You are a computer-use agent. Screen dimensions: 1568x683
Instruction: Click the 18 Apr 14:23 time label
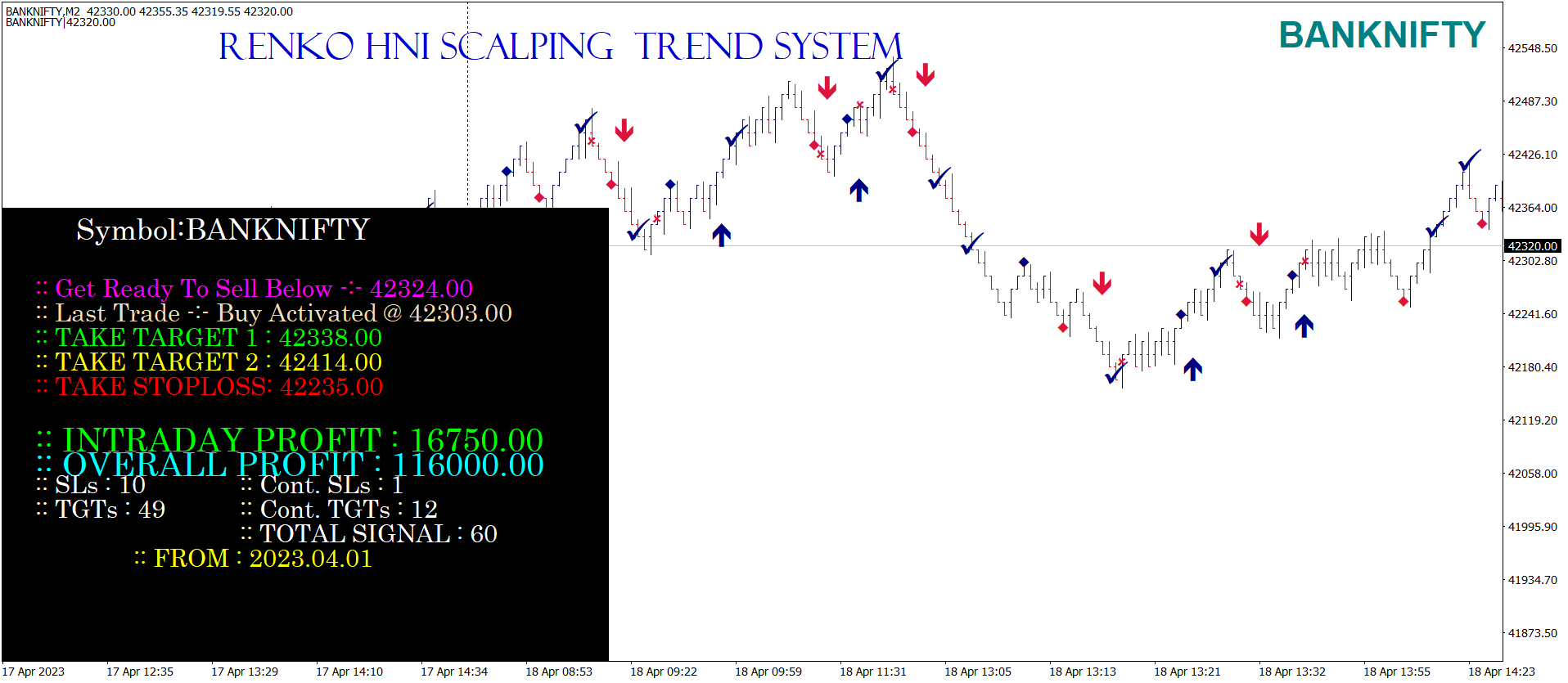pyautogui.click(x=1502, y=672)
